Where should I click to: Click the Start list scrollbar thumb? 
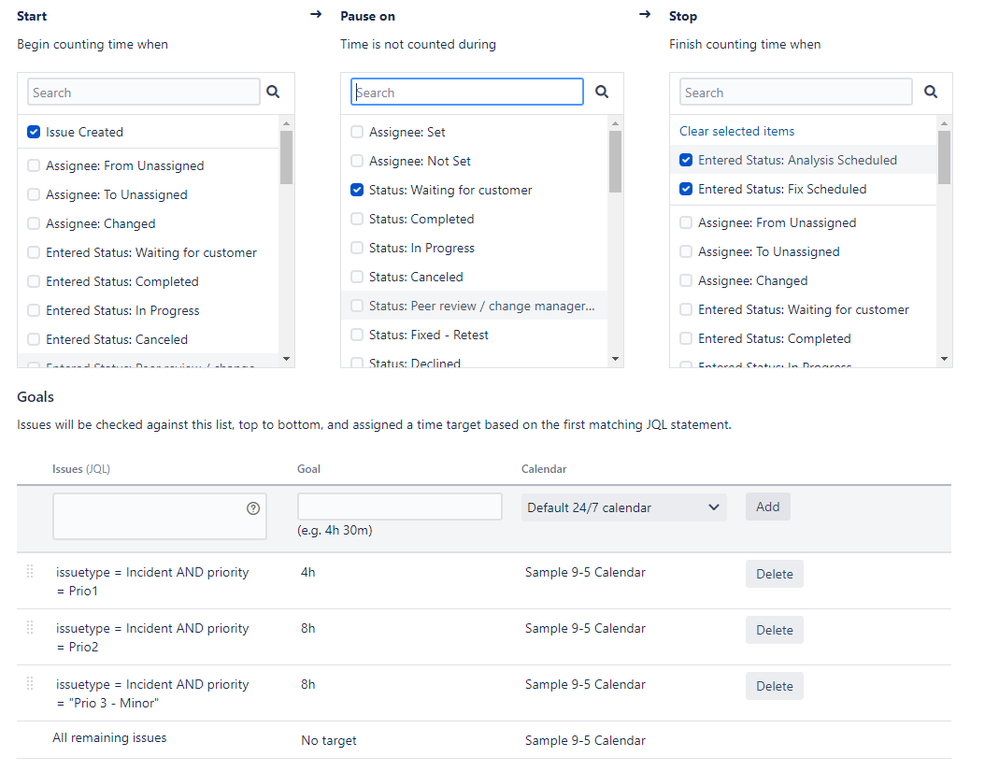(286, 157)
